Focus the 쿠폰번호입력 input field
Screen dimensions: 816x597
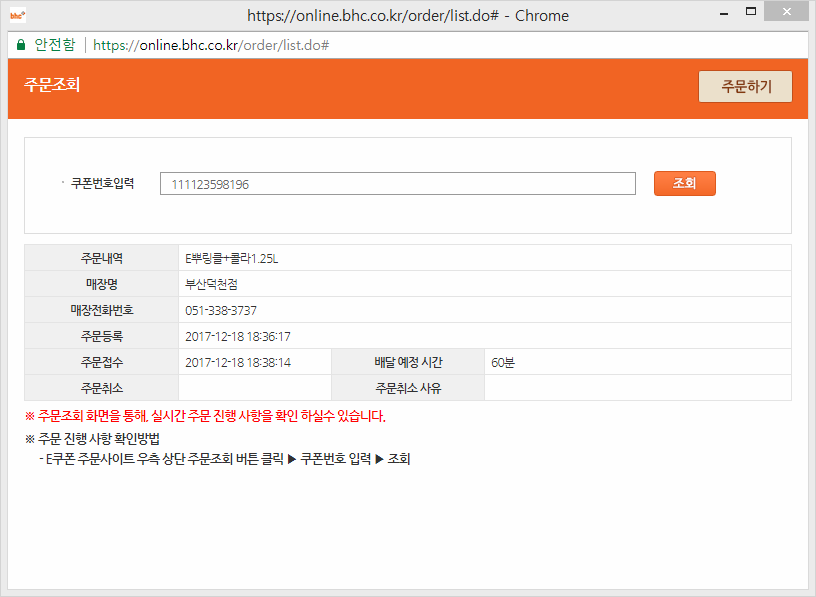pyautogui.click(x=397, y=184)
